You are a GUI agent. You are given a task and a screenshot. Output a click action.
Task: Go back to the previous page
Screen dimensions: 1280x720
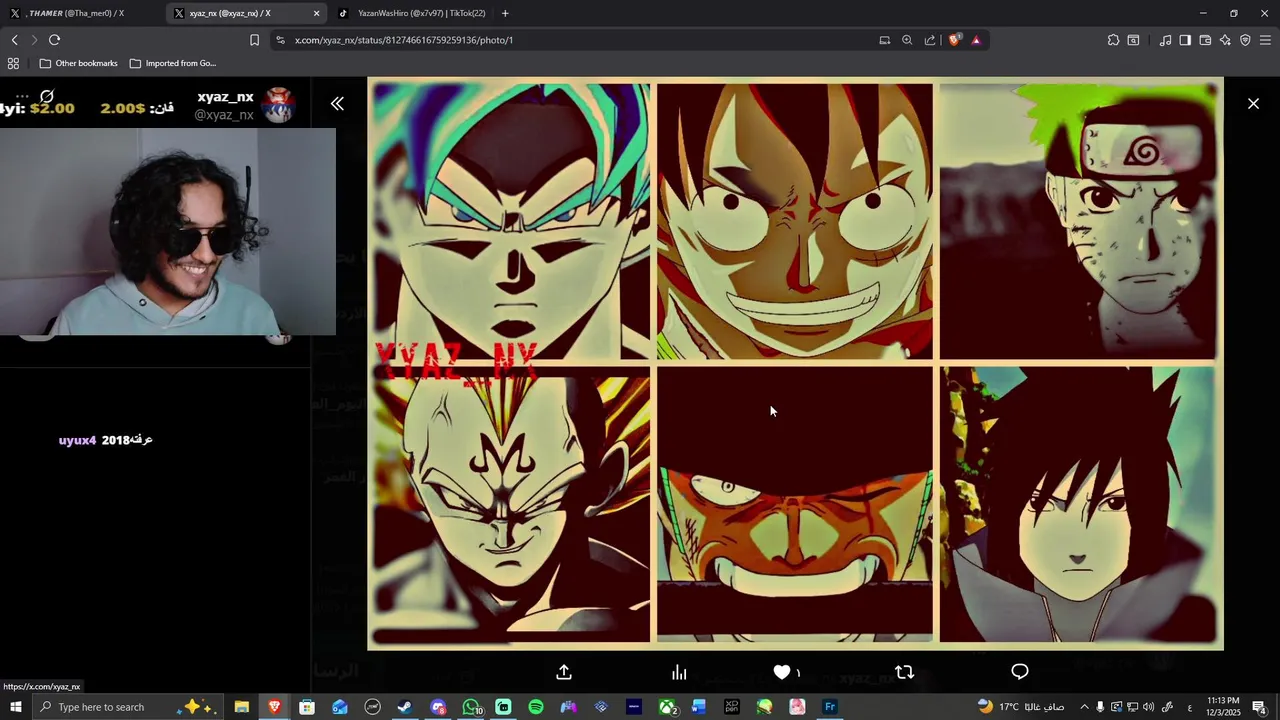tap(14, 40)
